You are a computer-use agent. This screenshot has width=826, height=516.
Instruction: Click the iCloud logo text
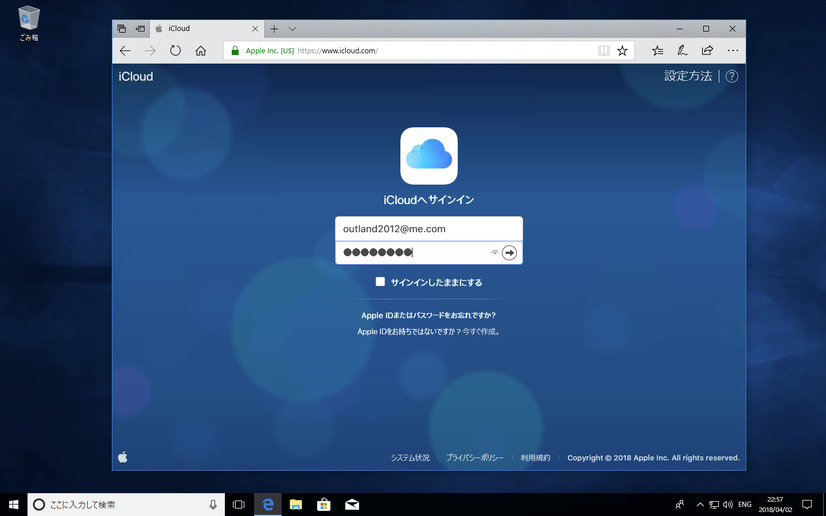[136, 76]
